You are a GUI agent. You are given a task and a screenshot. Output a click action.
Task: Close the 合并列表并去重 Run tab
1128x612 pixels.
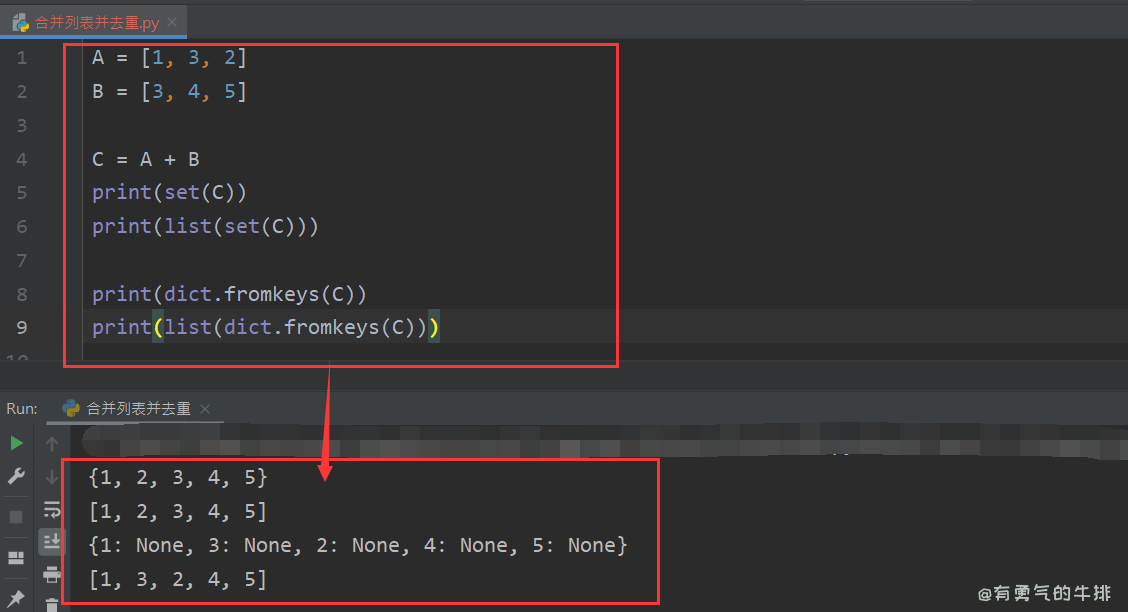coord(205,409)
